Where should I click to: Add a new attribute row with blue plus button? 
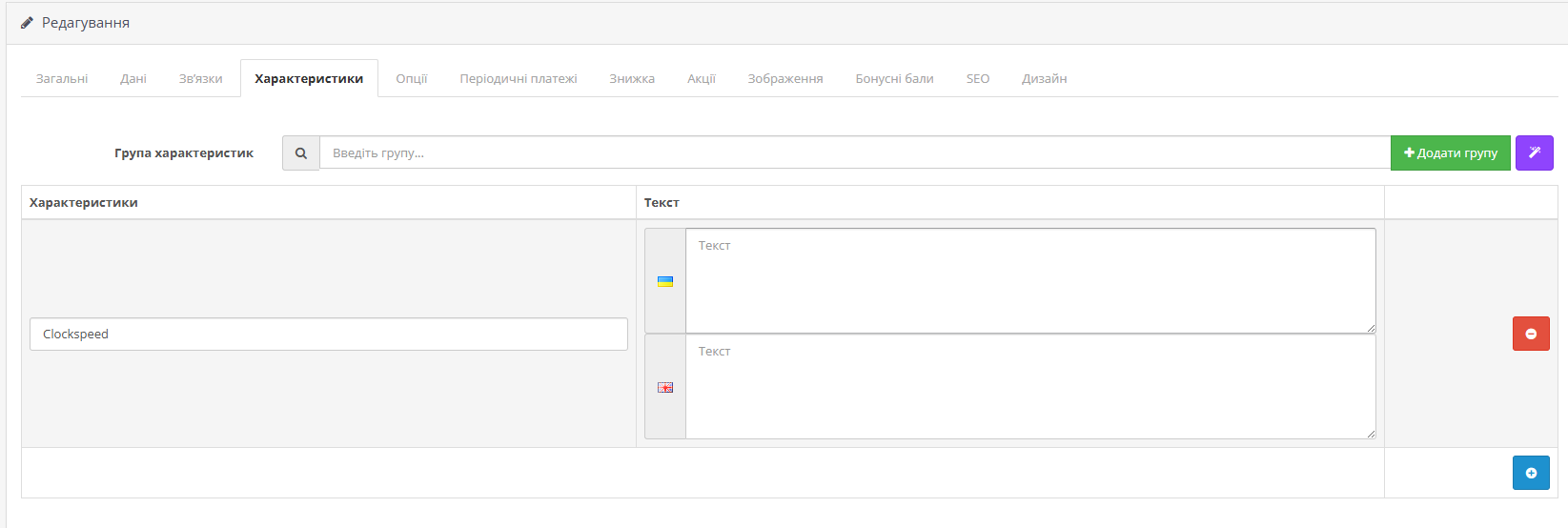(1531, 473)
